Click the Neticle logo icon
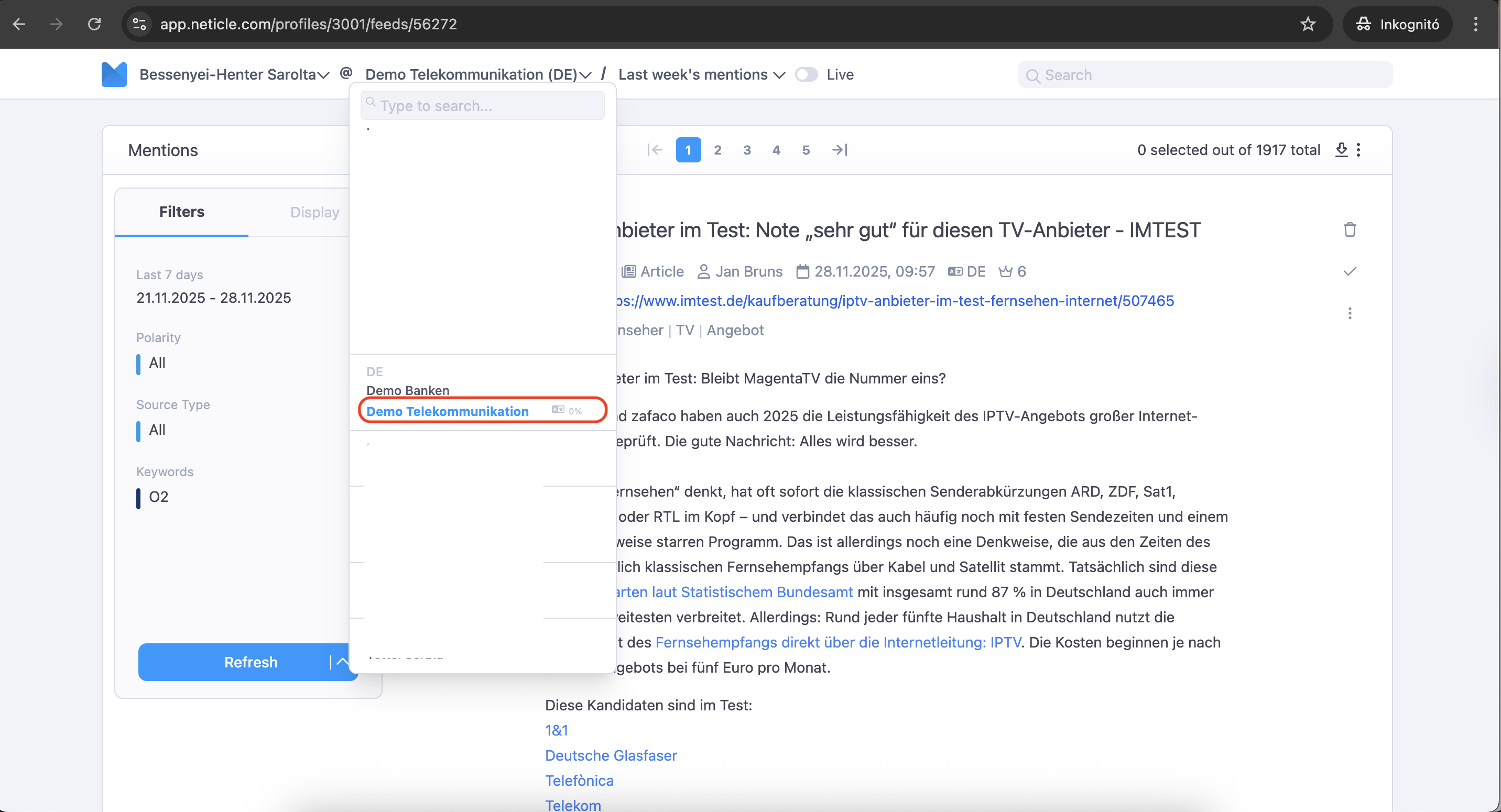 coord(114,74)
